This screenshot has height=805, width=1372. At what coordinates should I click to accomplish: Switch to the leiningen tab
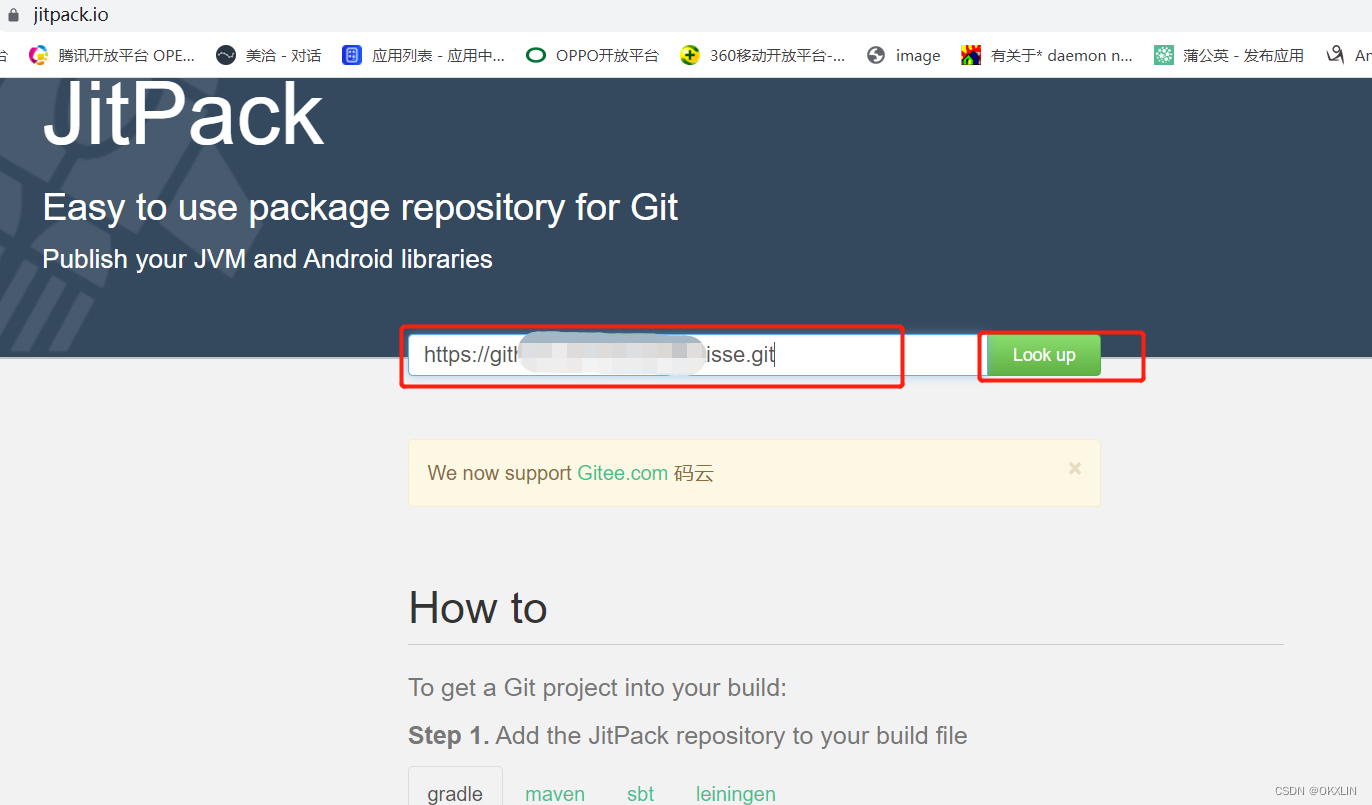pos(736,794)
